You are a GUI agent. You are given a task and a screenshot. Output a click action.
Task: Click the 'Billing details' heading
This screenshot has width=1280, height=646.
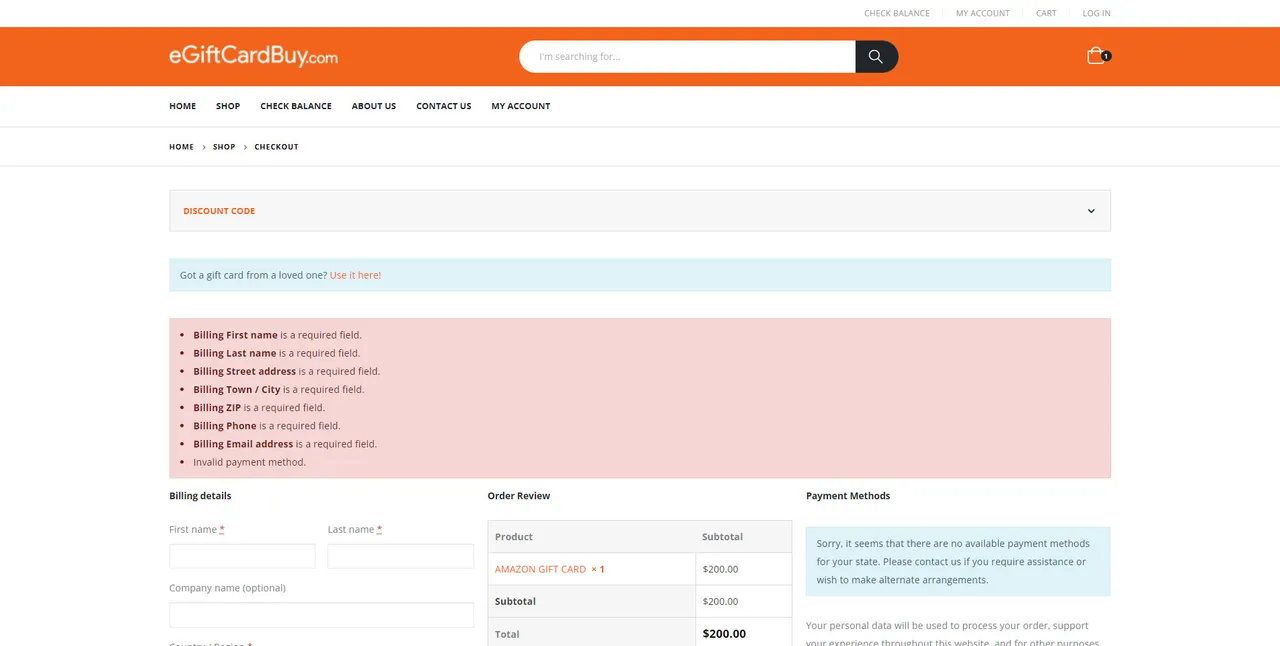pos(200,496)
